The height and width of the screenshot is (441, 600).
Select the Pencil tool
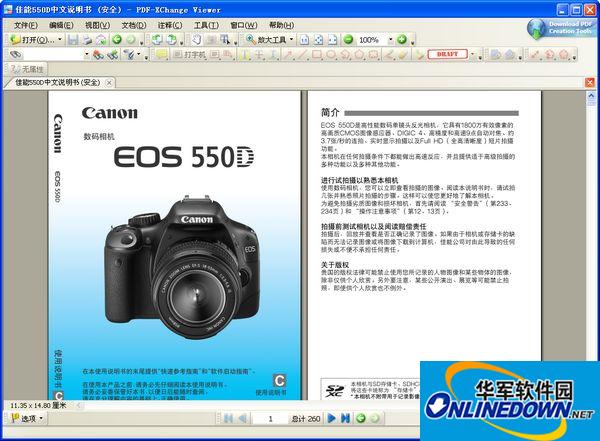tap(389, 55)
